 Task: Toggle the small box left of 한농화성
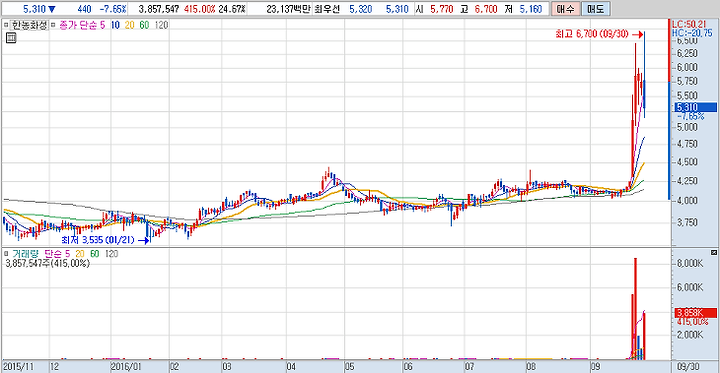click(x=6, y=26)
